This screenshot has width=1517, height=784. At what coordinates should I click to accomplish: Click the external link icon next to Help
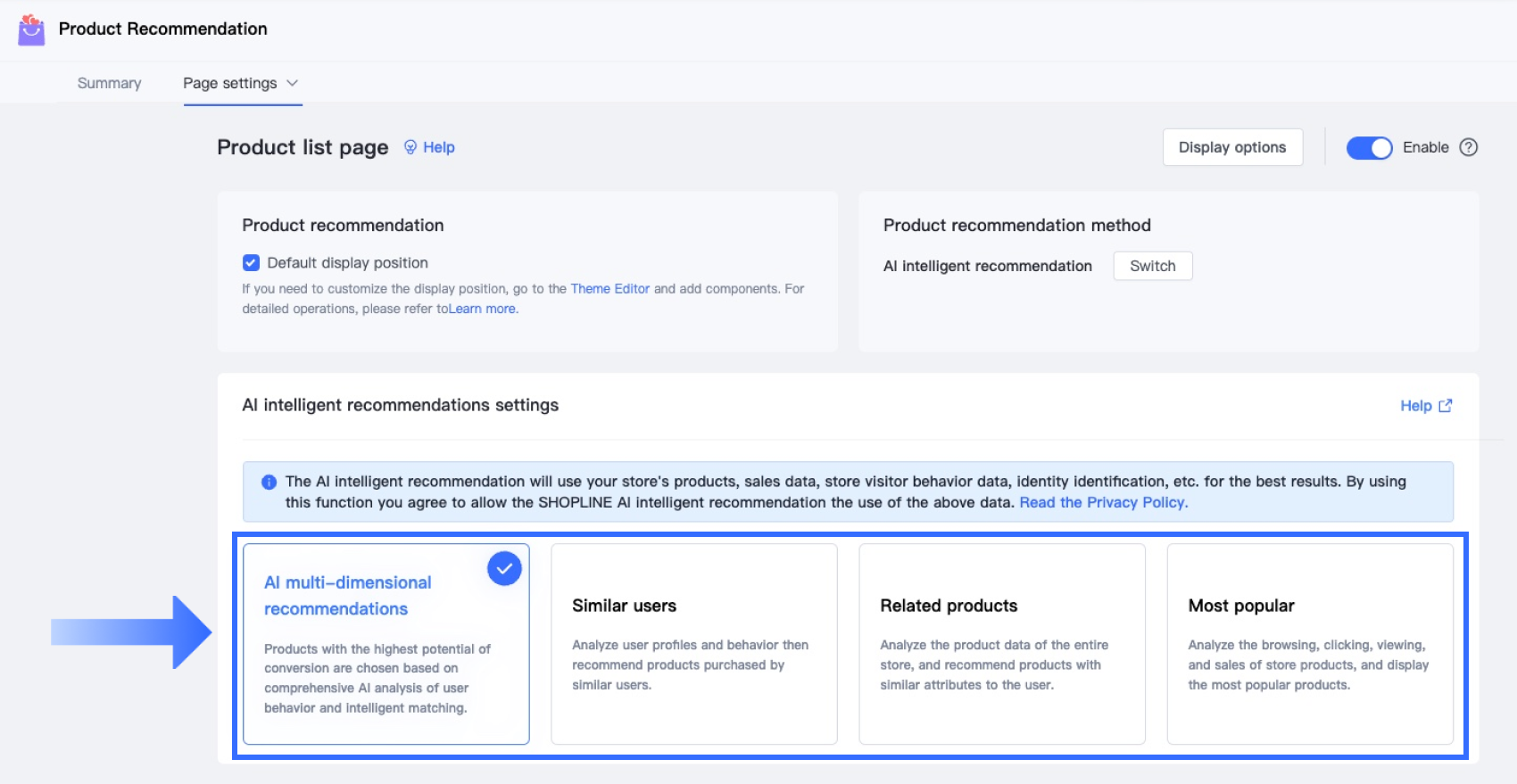pyautogui.click(x=1446, y=406)
